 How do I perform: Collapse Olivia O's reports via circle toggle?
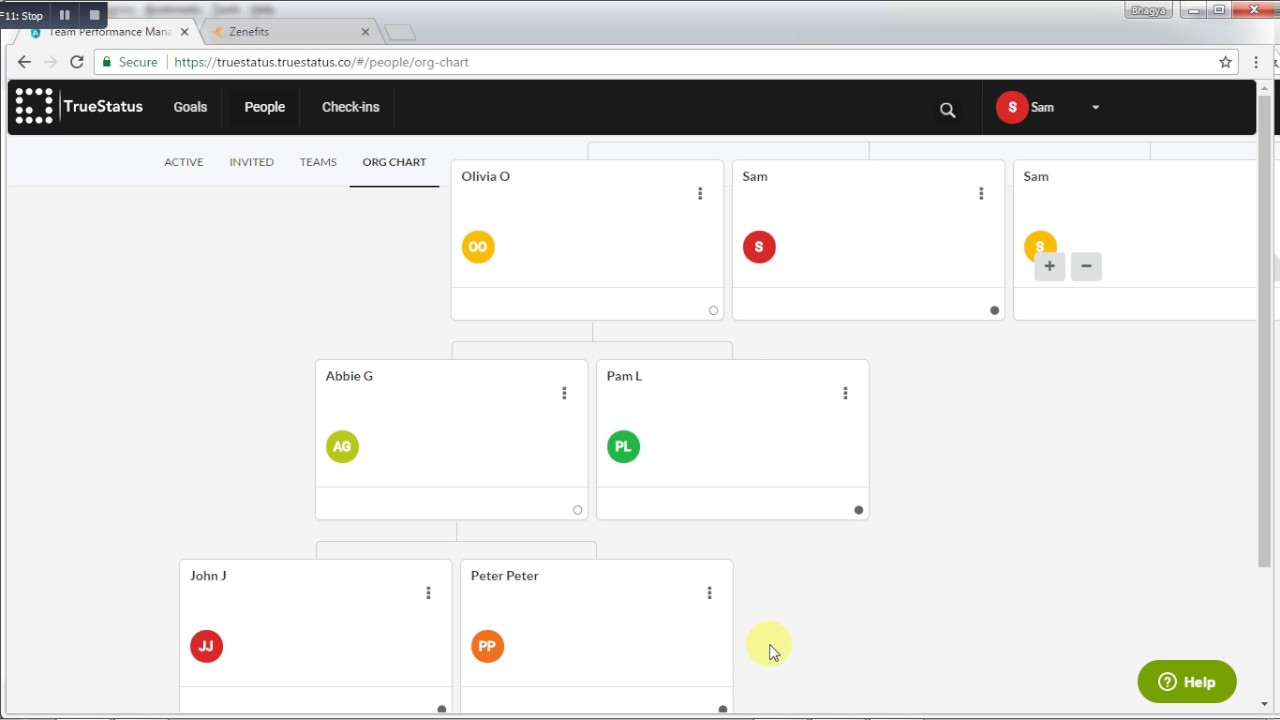coord(713,310)
